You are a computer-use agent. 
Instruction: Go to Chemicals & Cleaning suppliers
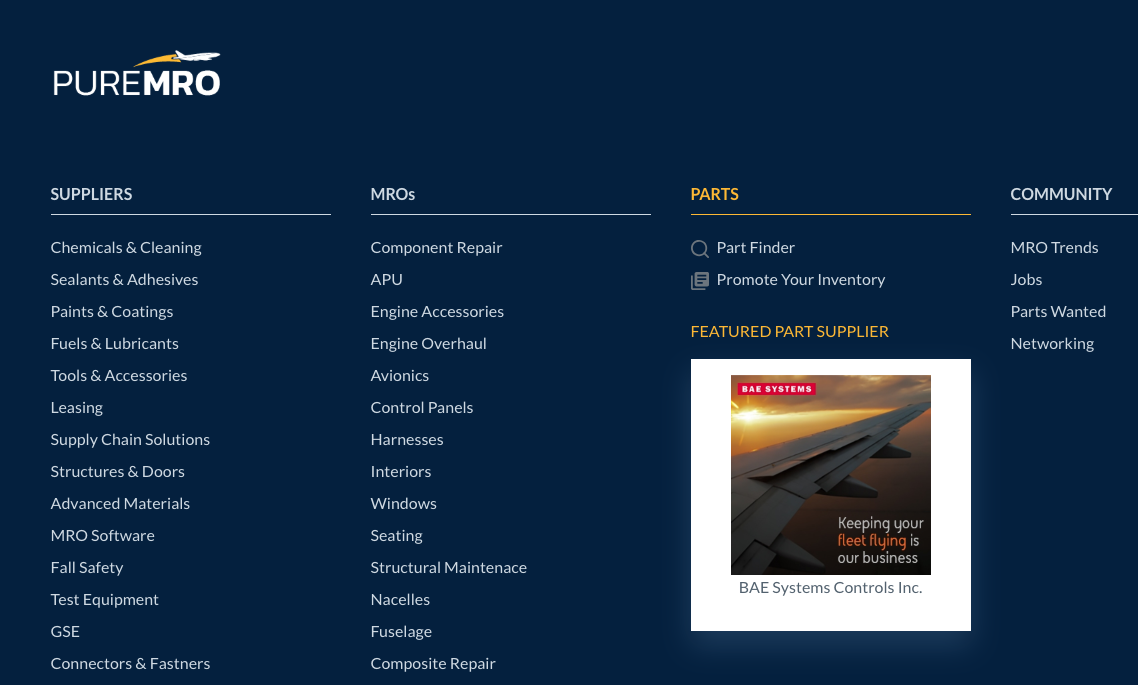point(126,248)
